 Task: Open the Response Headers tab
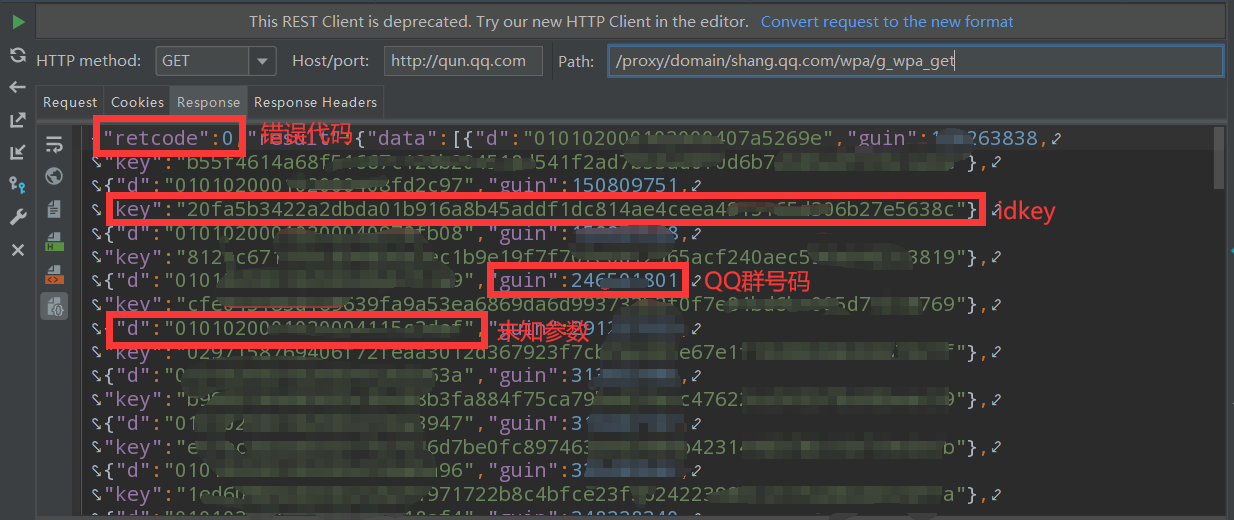pos(315,102)
